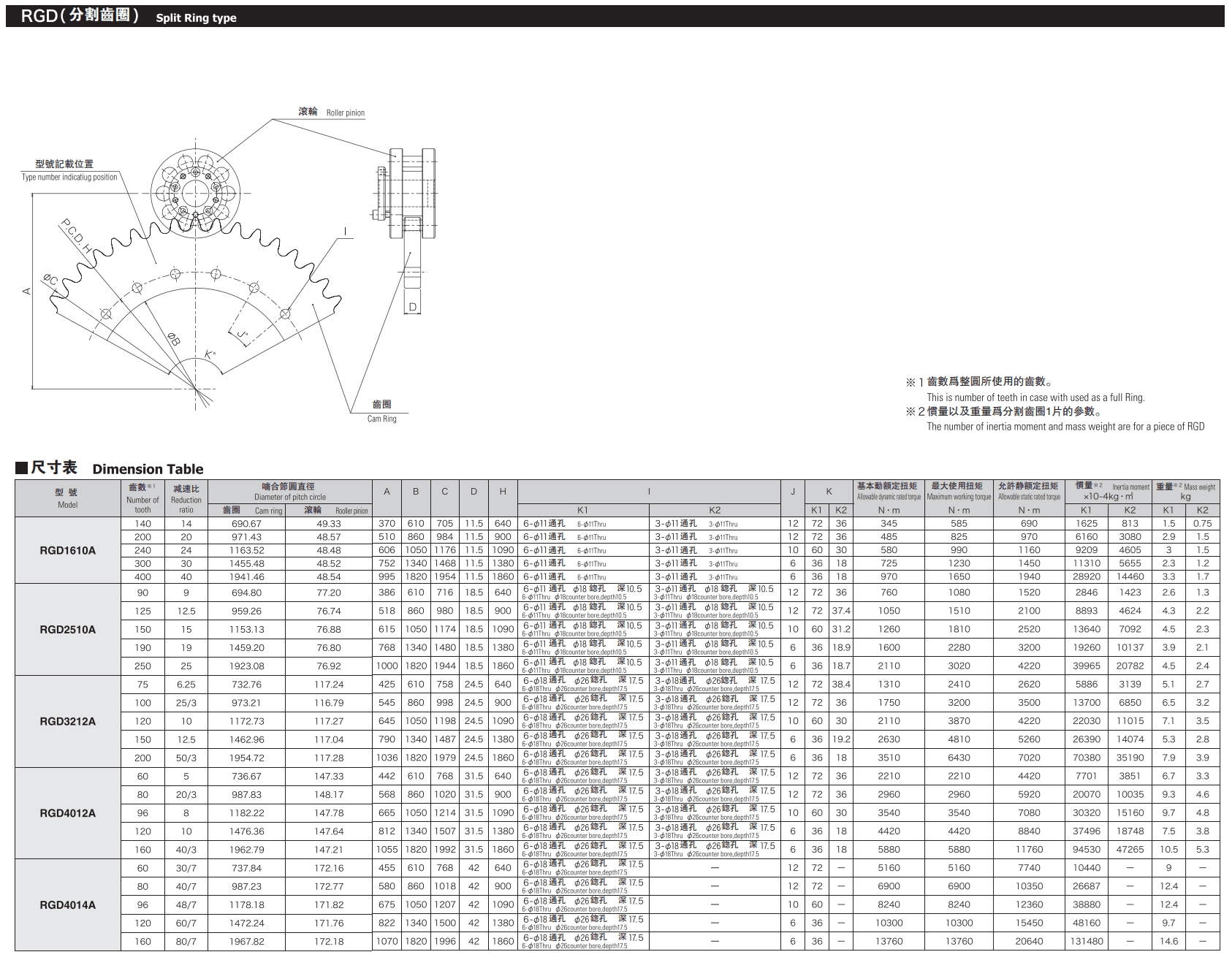The width and height of the screenshot is (1232, 960).
Task: Select the 'Cam Ring' label below the drawing
Action: (382, 419)
